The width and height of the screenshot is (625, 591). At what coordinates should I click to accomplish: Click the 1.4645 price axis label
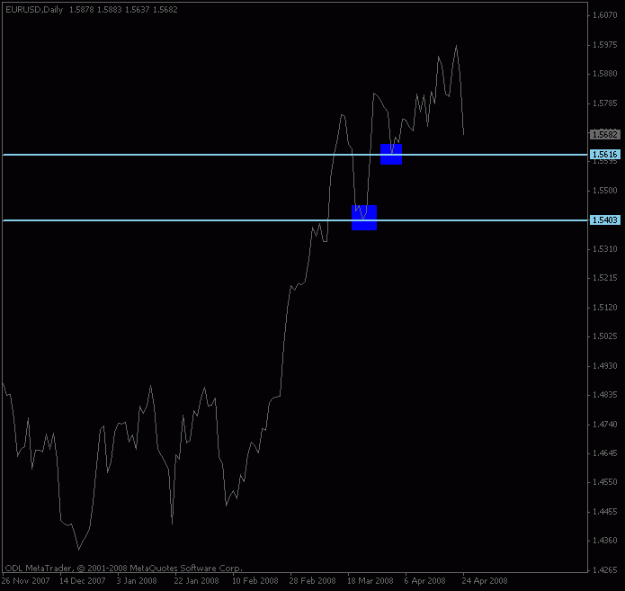tap(605, 453)
